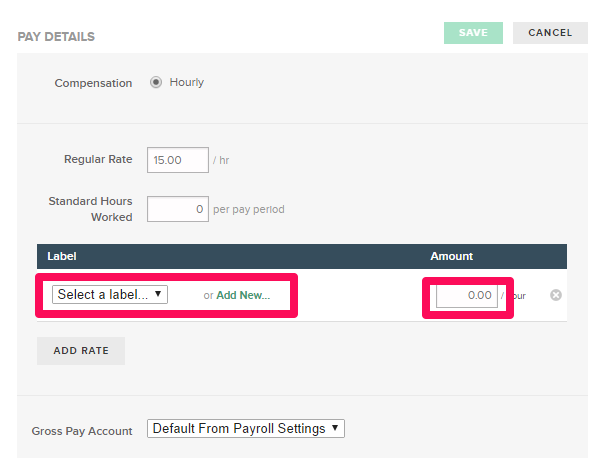This screenshot has width=604, height=464.
Task: Select the Hourly compensation radio button
Action: pos(156,82)
